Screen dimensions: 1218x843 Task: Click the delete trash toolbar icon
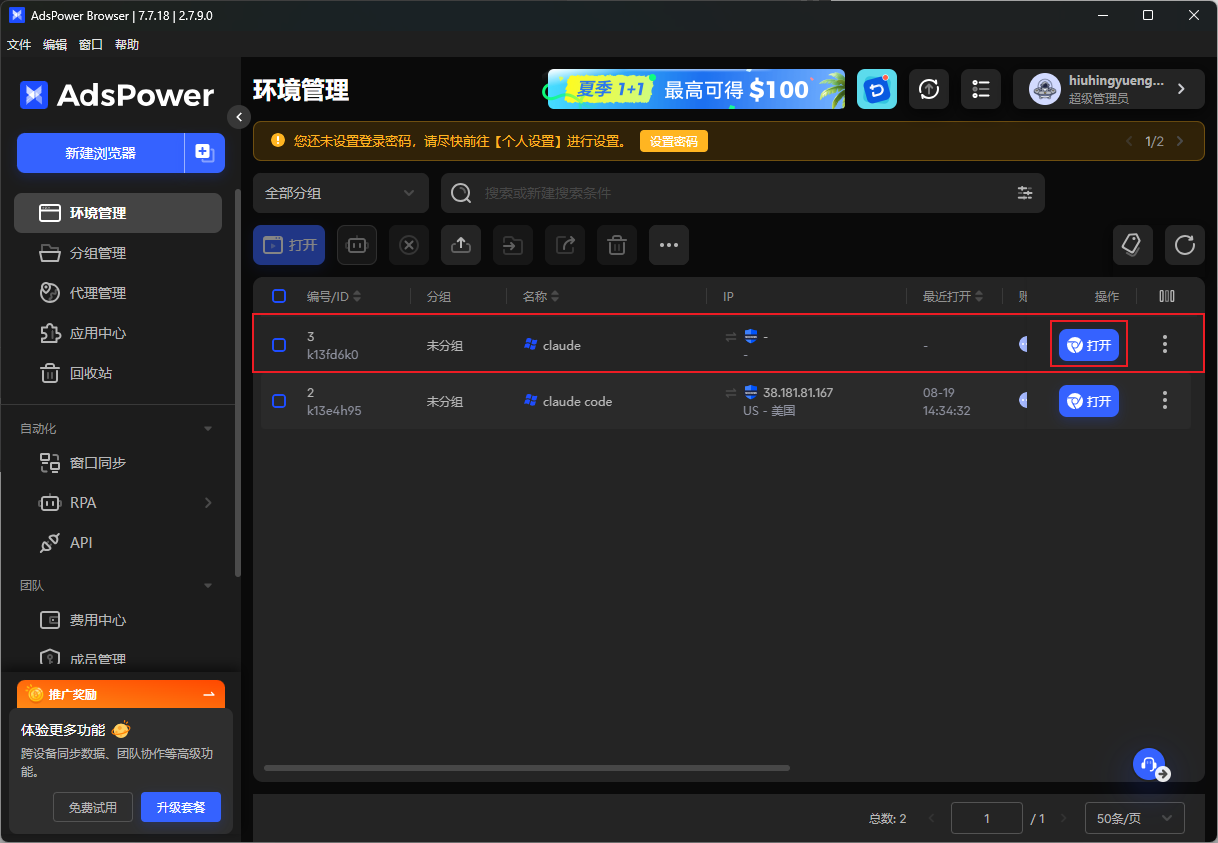coord(617,245)
